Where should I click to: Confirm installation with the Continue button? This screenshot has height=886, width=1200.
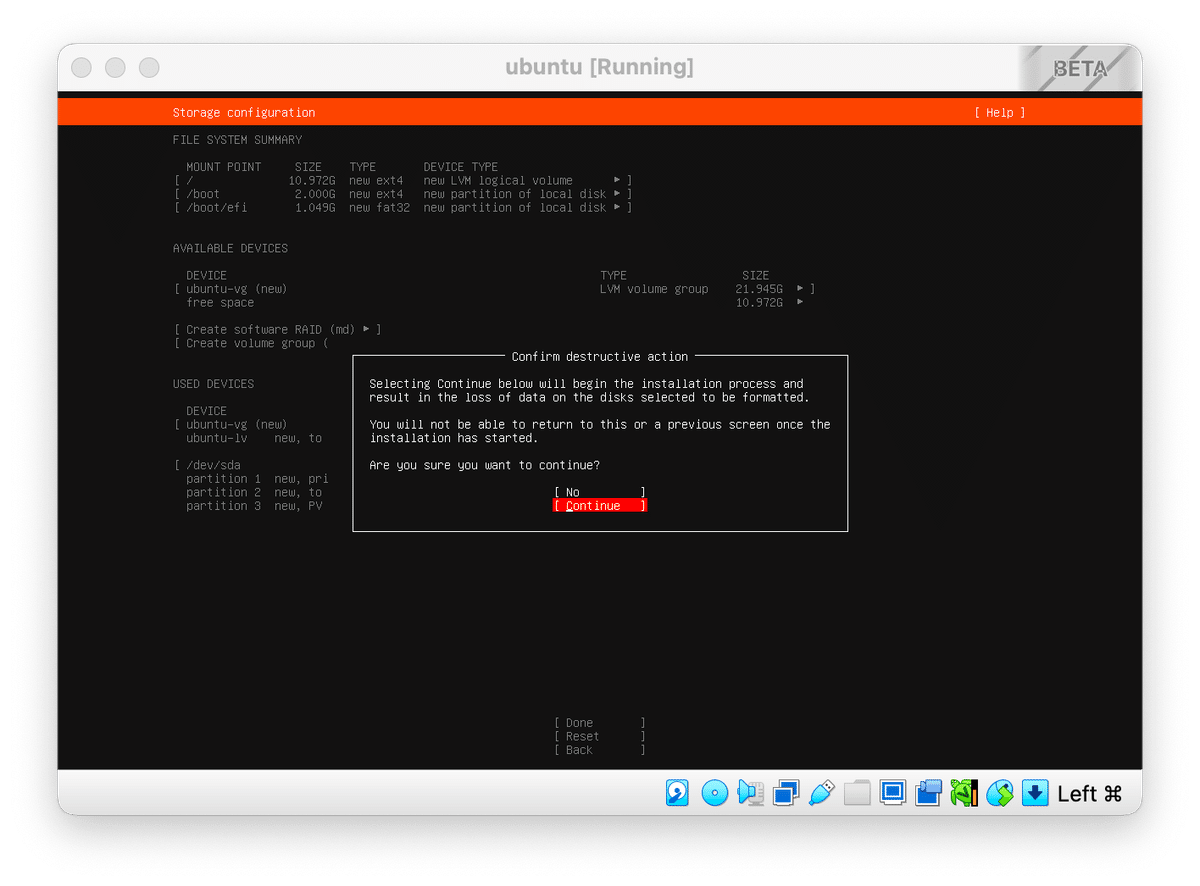pos(600,506)
